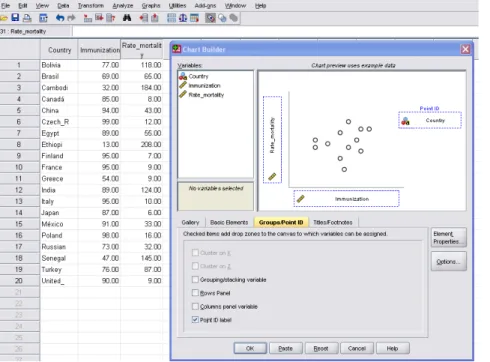Check Columns panel variable checkbox
Image resolution: width=490 pixels, height=362 pixels.
[x=195, y=306]
